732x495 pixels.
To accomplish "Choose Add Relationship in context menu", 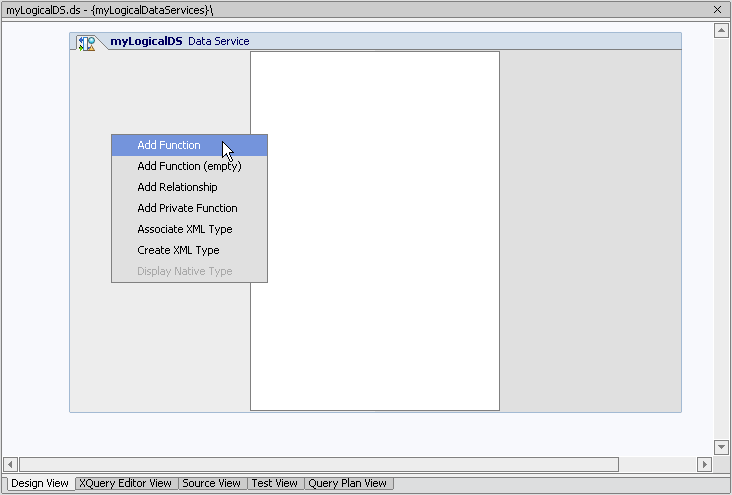I will (x=189, y=187).
